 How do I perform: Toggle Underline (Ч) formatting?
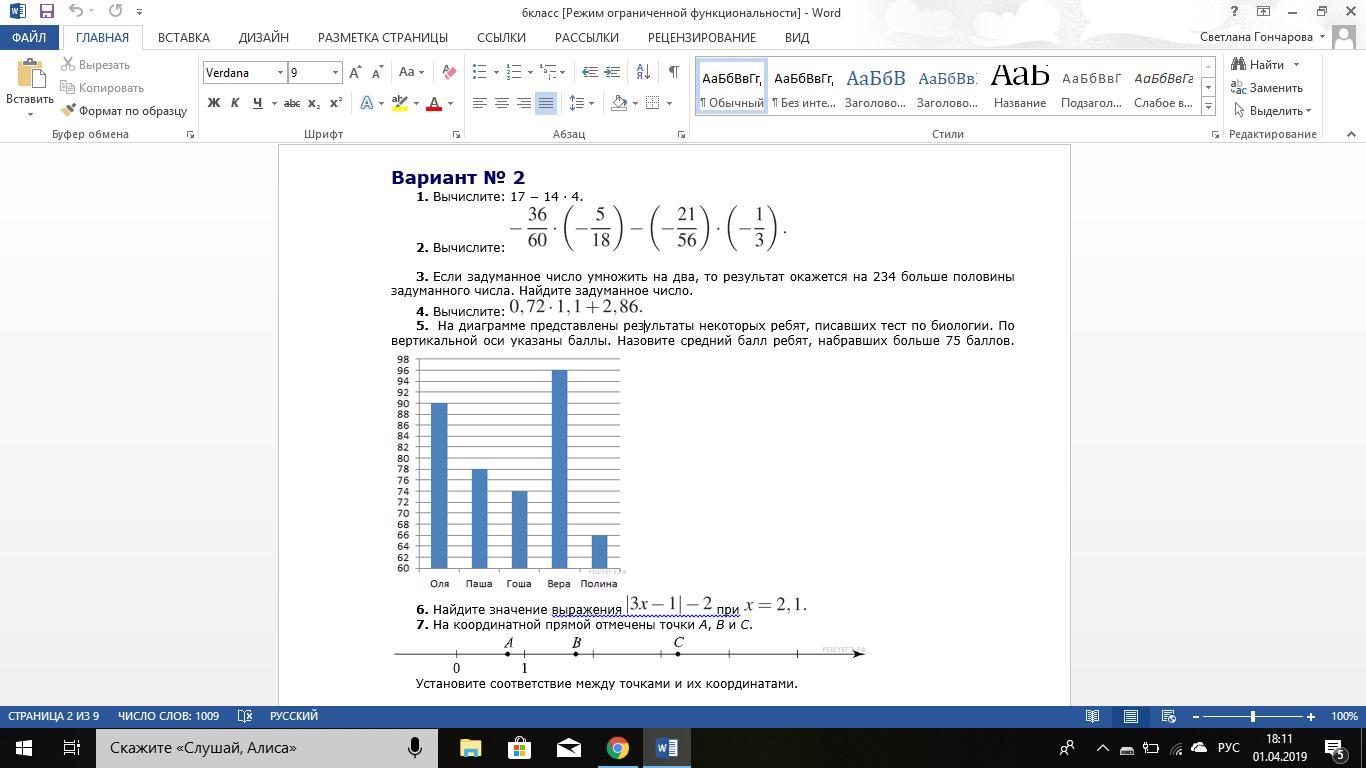tap(258, 103)
